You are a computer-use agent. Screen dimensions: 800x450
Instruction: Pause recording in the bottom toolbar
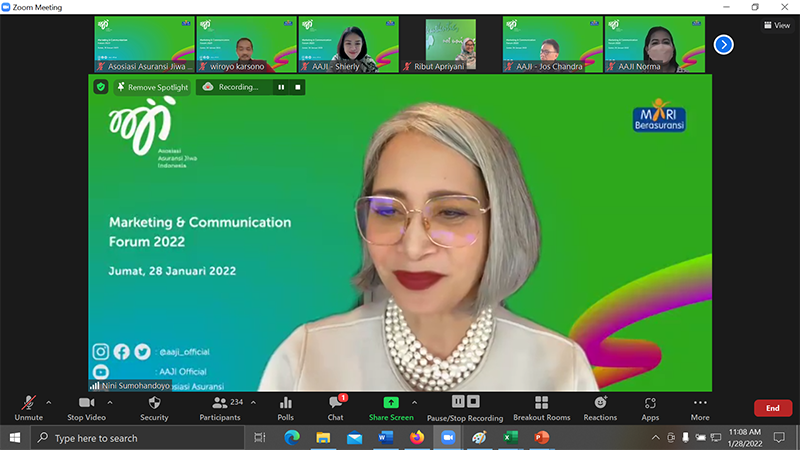point(458,402)
